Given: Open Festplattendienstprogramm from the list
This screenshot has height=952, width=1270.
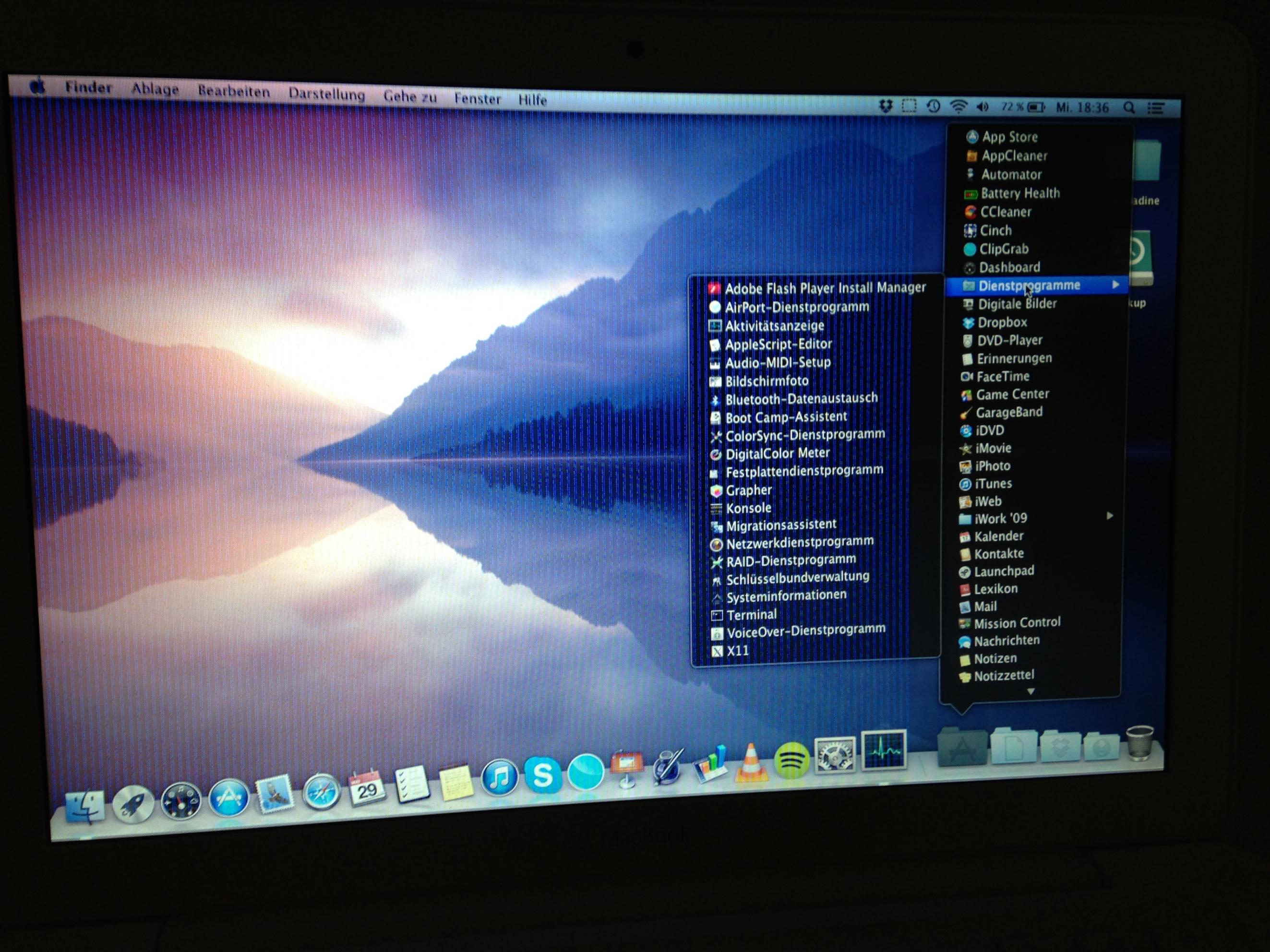Looking at the screenshot, I should point(804,472).
